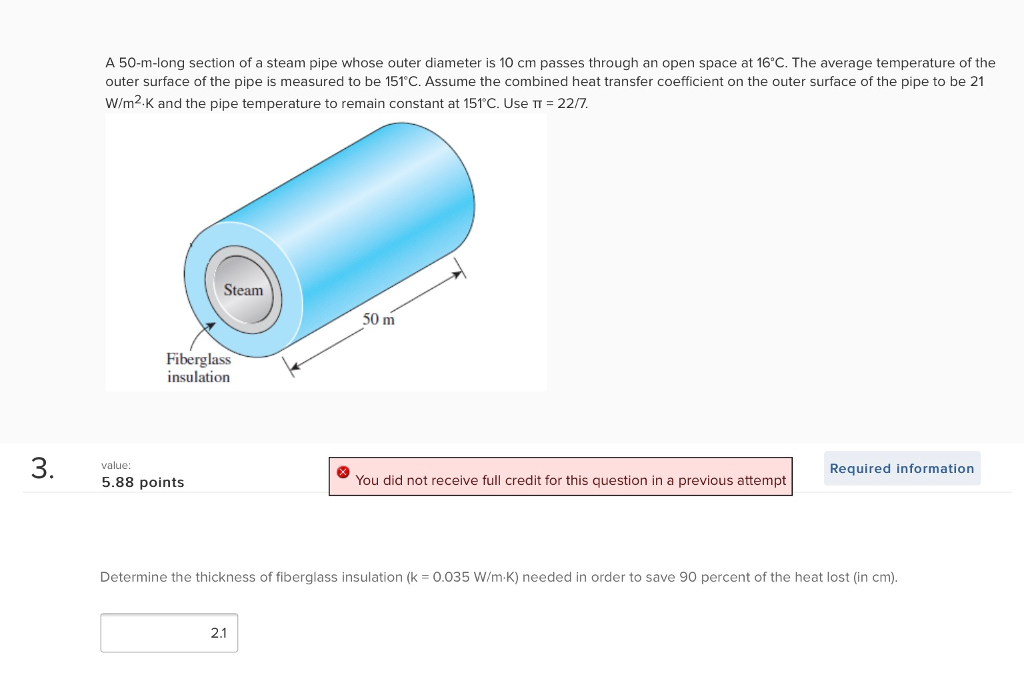1024x685 pixels.
Task: Click the steam pipe figure thumbnail
Action: click(x=325, y=250)
